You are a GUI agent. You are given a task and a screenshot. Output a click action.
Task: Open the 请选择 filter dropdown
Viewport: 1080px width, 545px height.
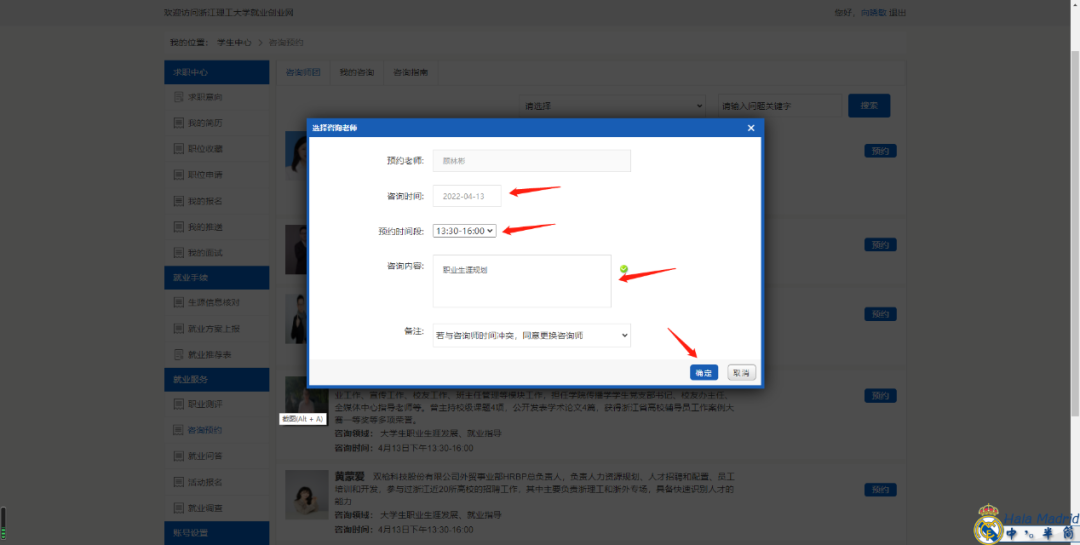tap(612, 106)
